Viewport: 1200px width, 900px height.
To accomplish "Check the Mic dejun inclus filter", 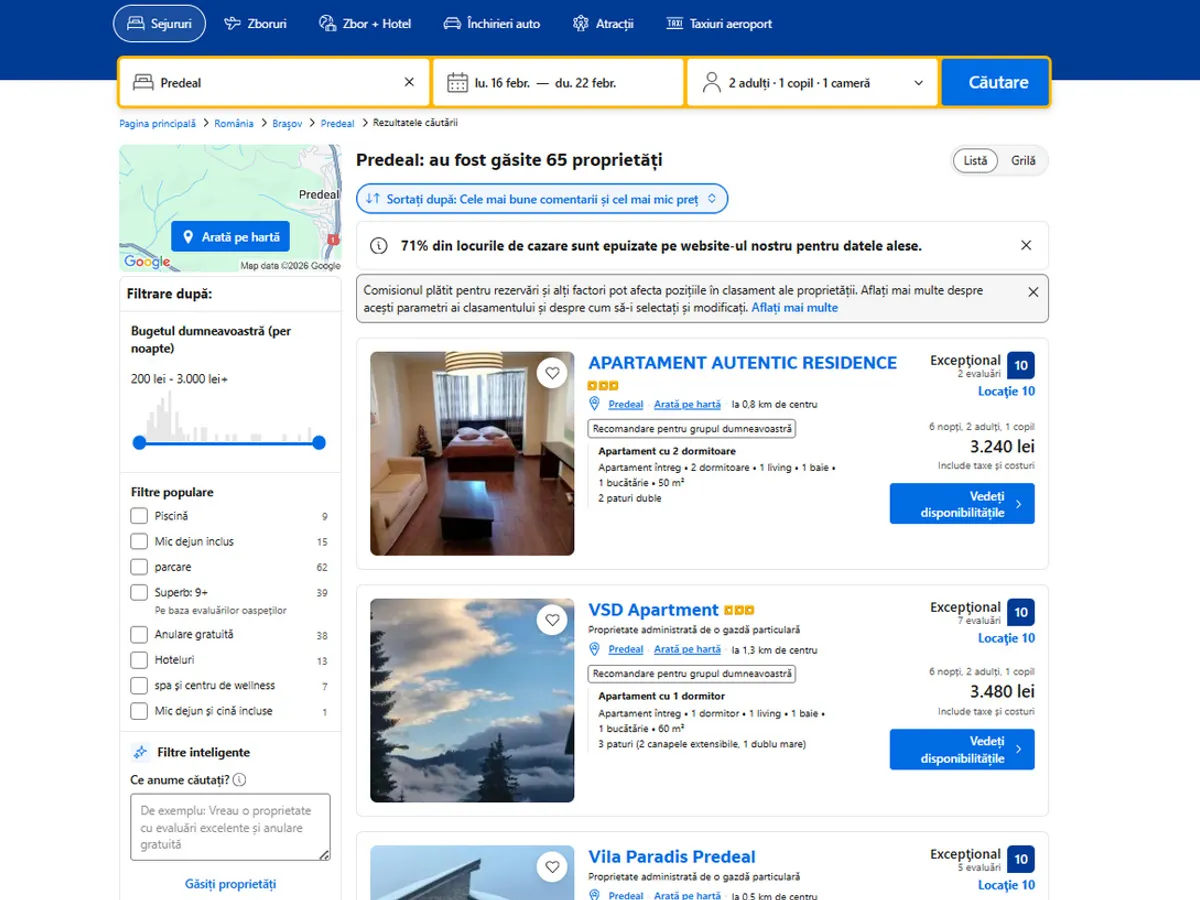I will pos(139,540).
